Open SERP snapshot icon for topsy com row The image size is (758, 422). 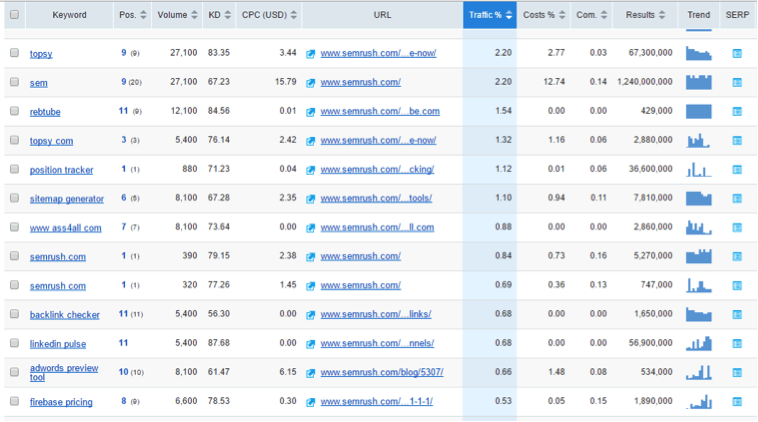tap(737, 140)
